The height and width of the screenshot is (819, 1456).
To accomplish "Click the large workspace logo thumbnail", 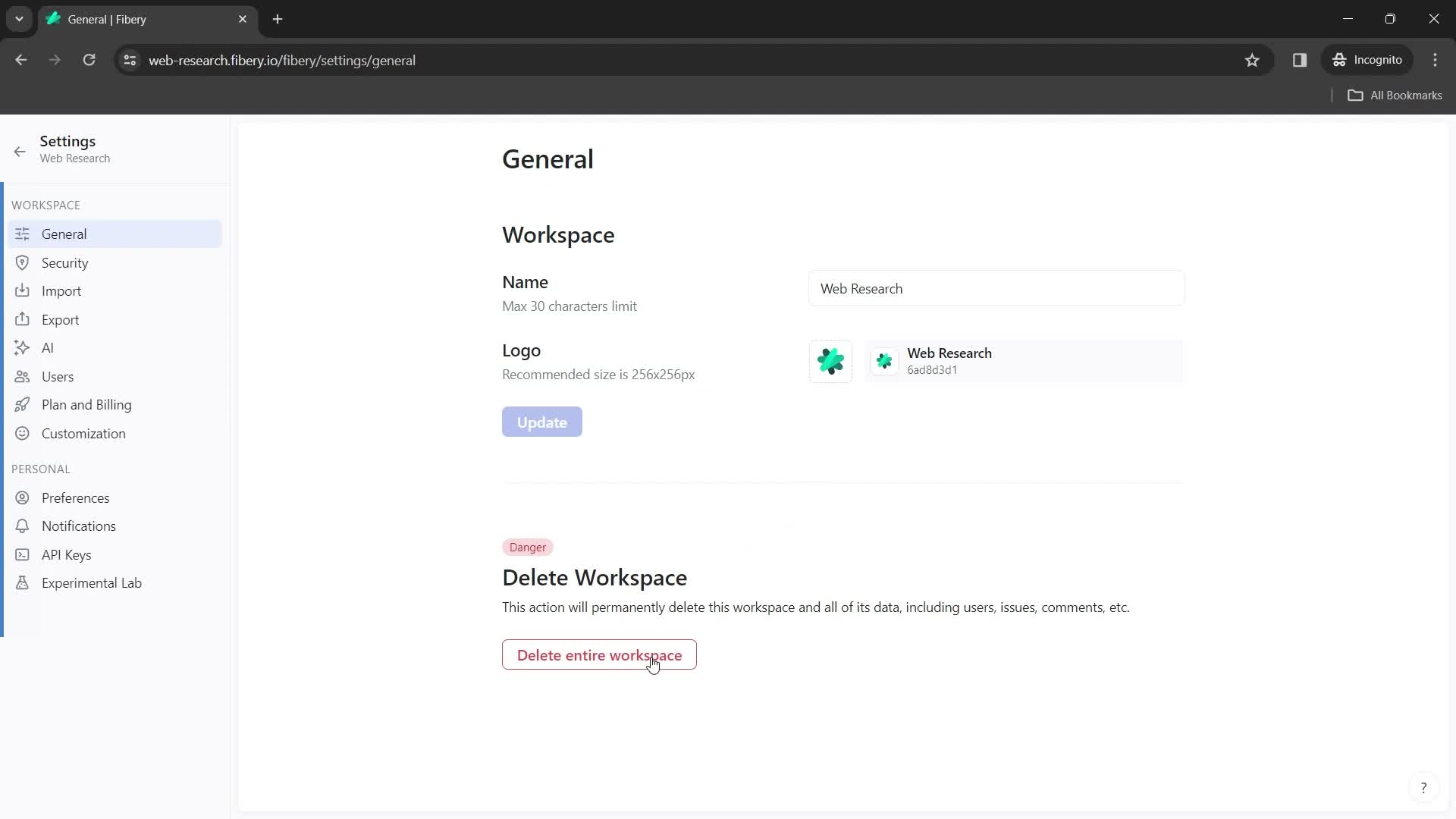I will [x=830, y=361].
